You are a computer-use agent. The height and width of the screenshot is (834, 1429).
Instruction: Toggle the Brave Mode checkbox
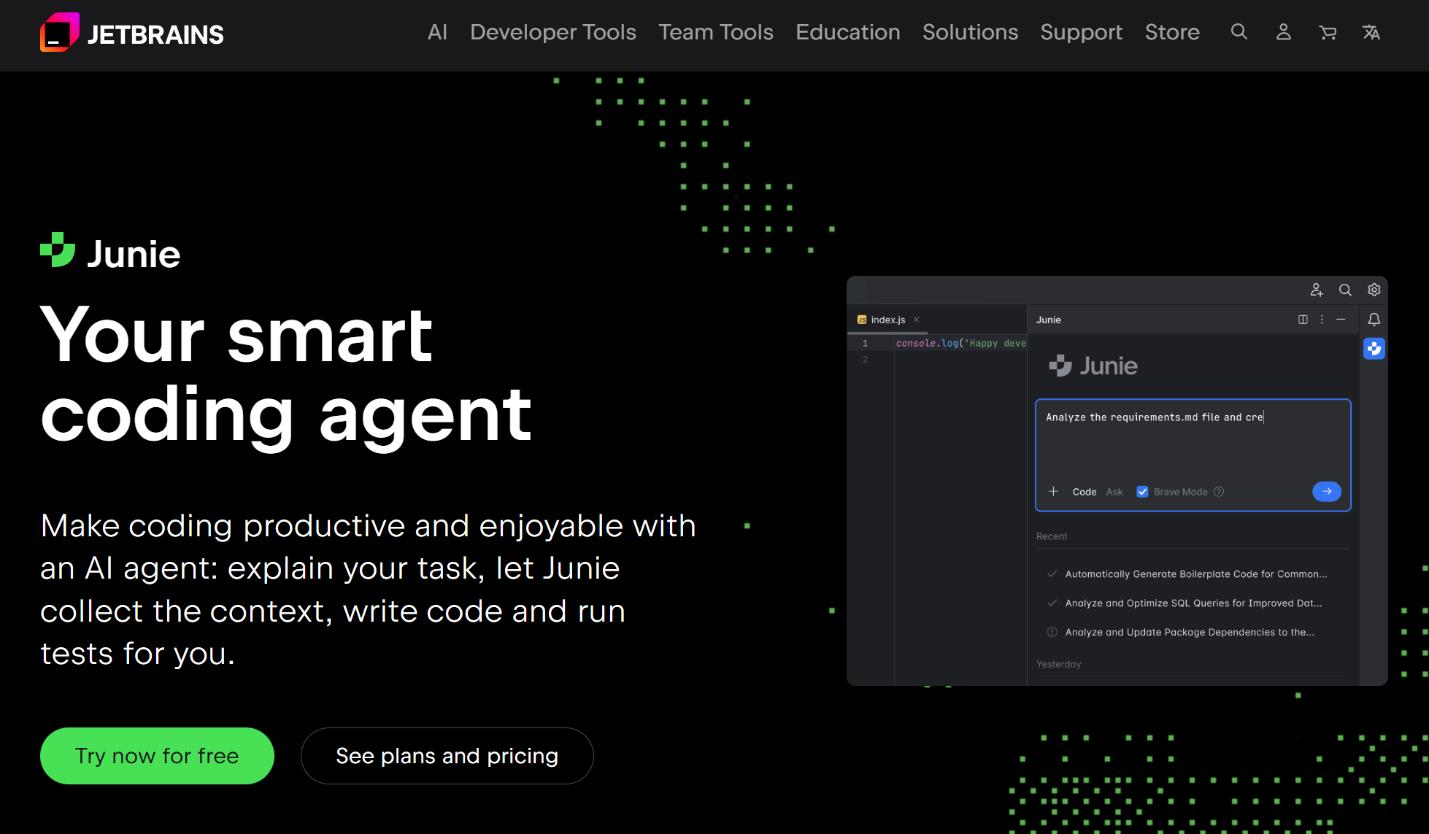pyautogui.click(x=1142, y=492)
